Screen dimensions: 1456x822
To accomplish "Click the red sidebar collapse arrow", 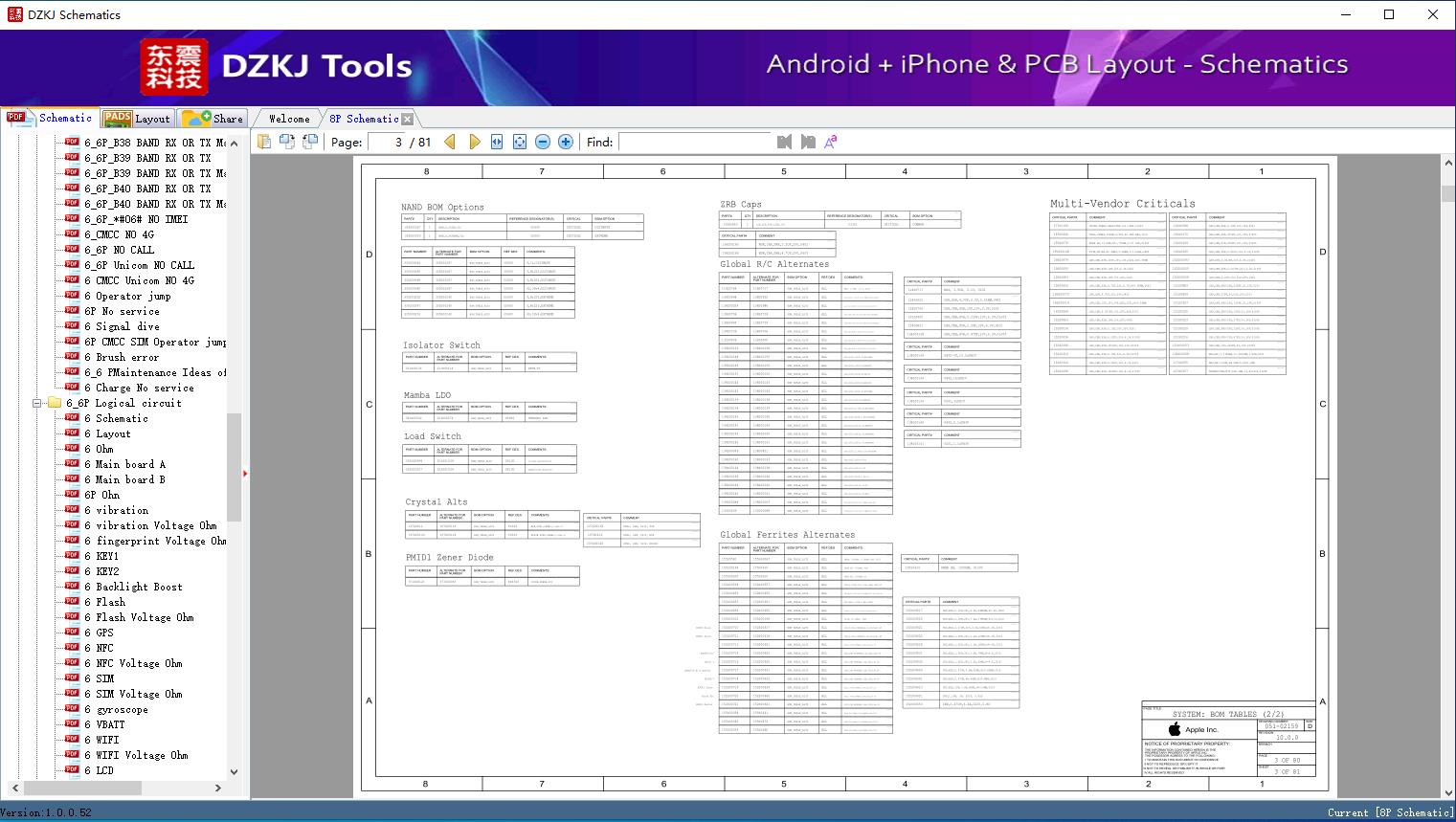I will [x=245, y=473].
